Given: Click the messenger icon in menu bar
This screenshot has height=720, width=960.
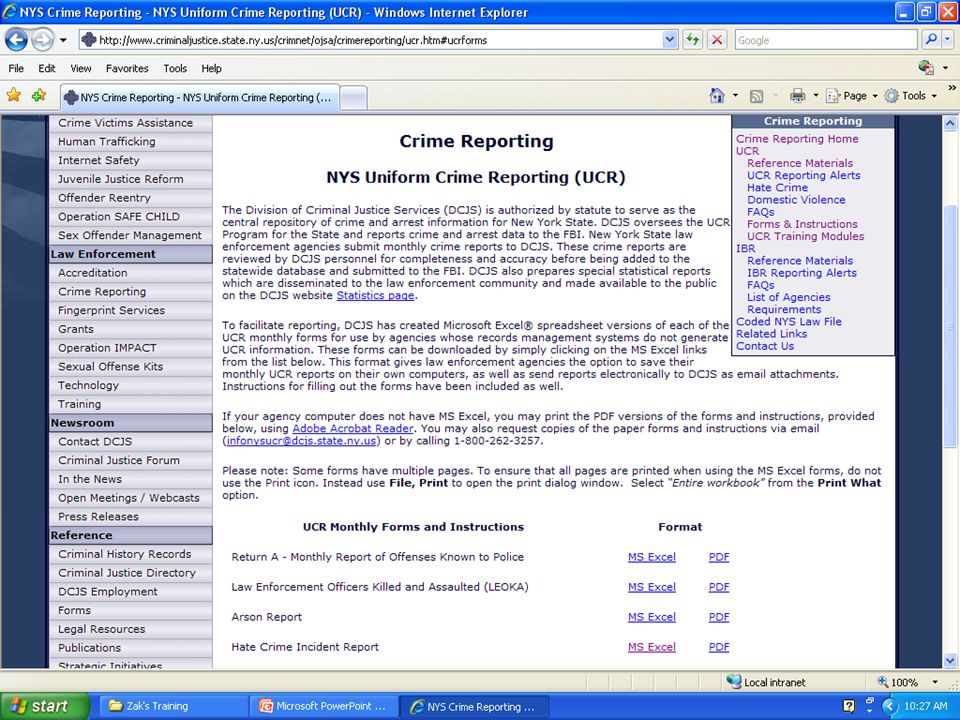Looking at the screenshot, I should (x=926, y=67).
